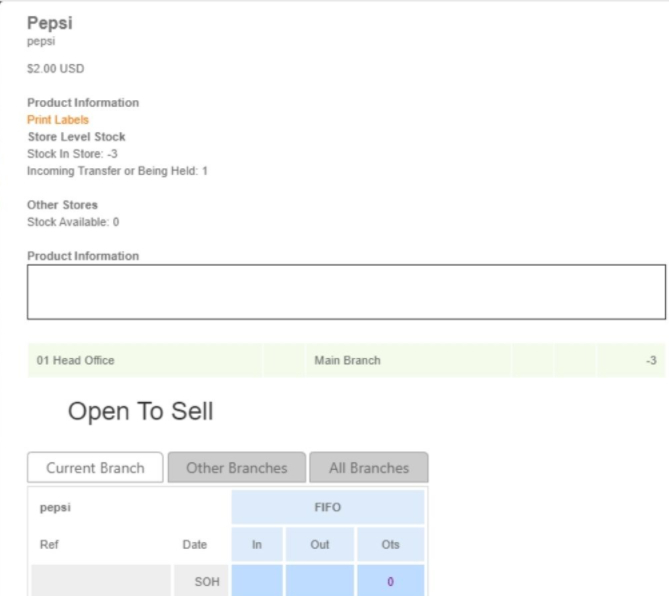
Task: Click the purple 0 Ots value
Action: [390, 581]
